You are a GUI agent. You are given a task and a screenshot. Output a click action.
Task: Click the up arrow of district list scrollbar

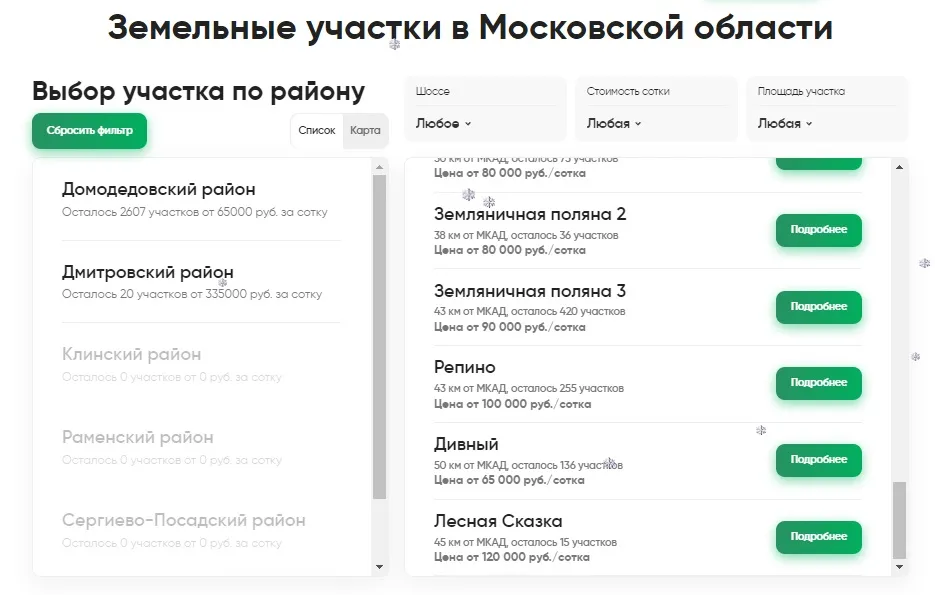[x=379, y=166]
